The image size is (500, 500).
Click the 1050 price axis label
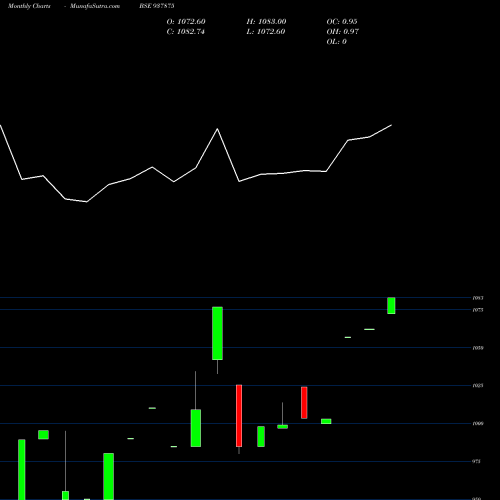point(478,348)
